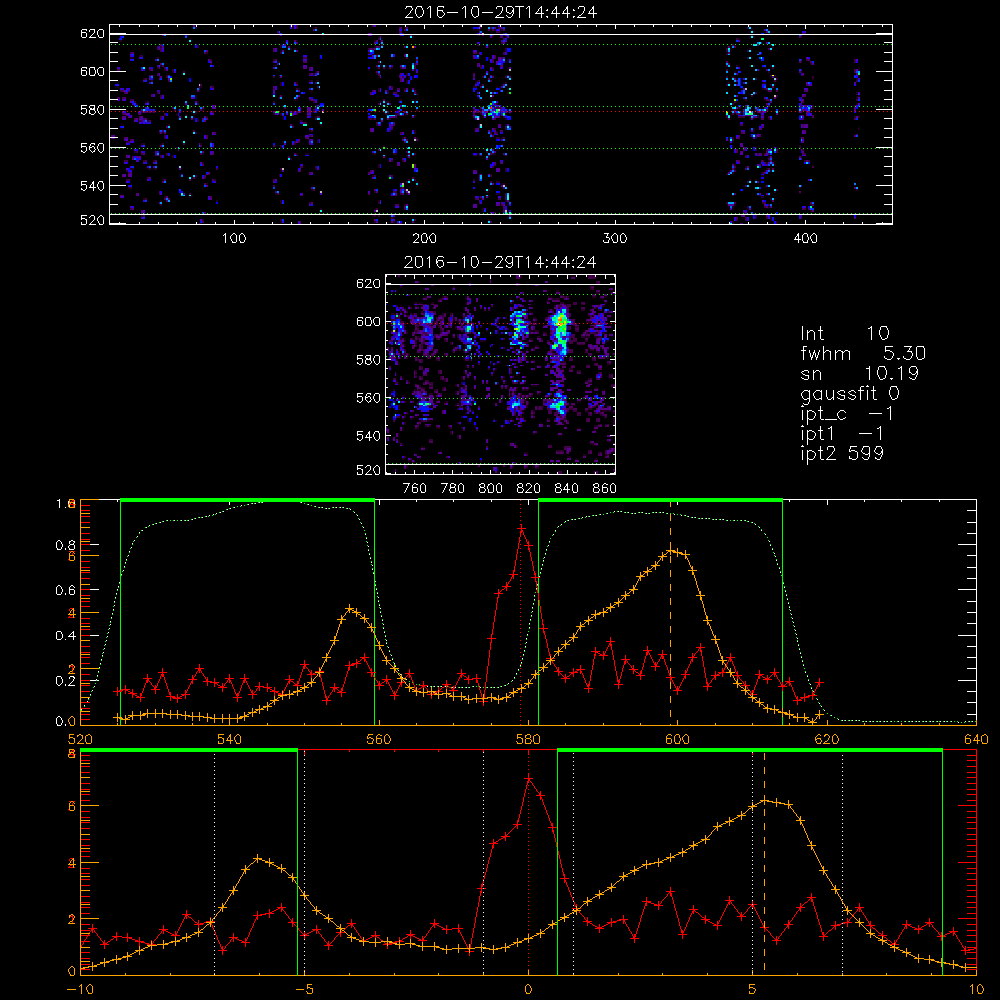
Task: Click x-axis label 800 of middle image
Action: pos(491,489)
